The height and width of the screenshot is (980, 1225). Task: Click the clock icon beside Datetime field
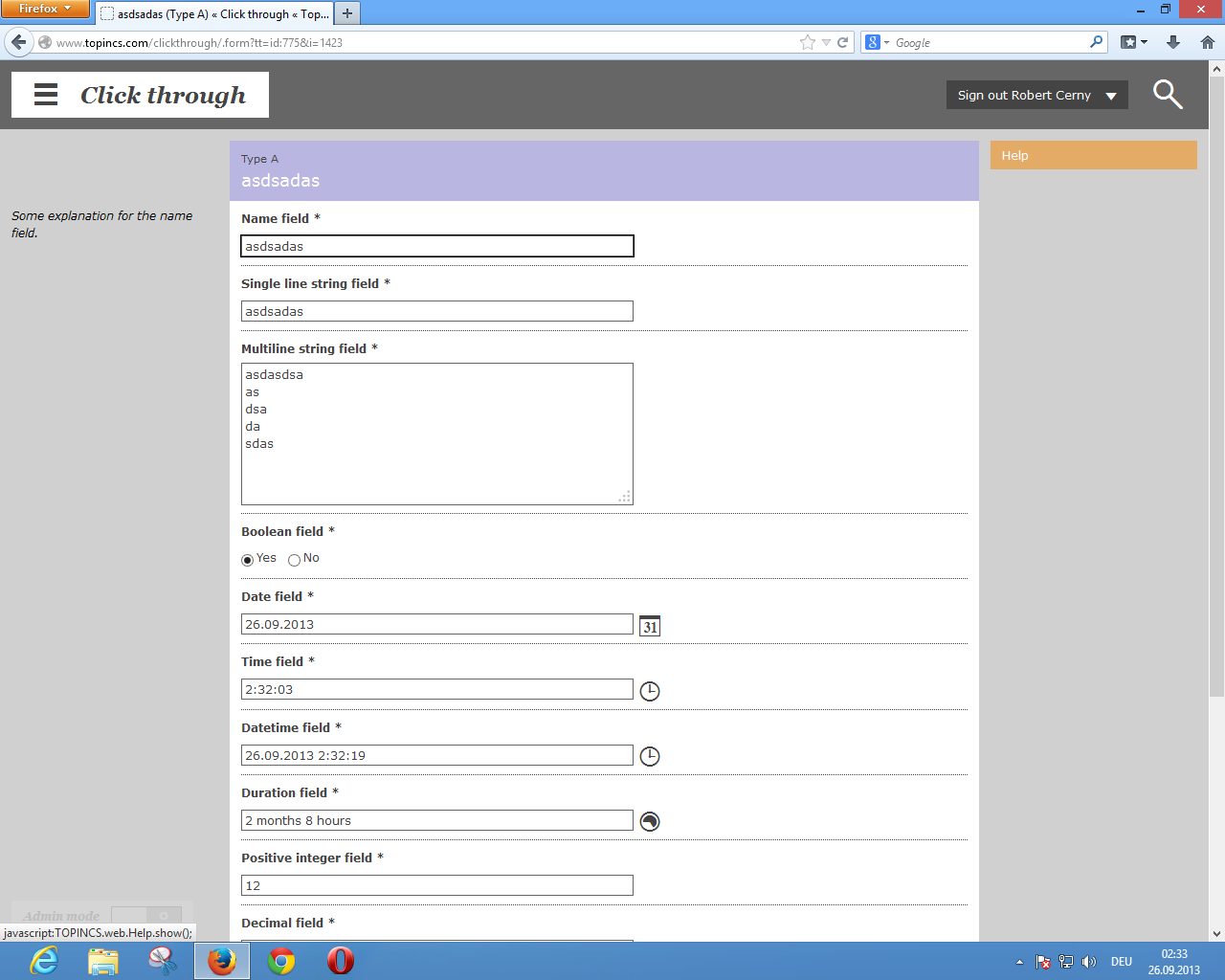tap(650, 756)
